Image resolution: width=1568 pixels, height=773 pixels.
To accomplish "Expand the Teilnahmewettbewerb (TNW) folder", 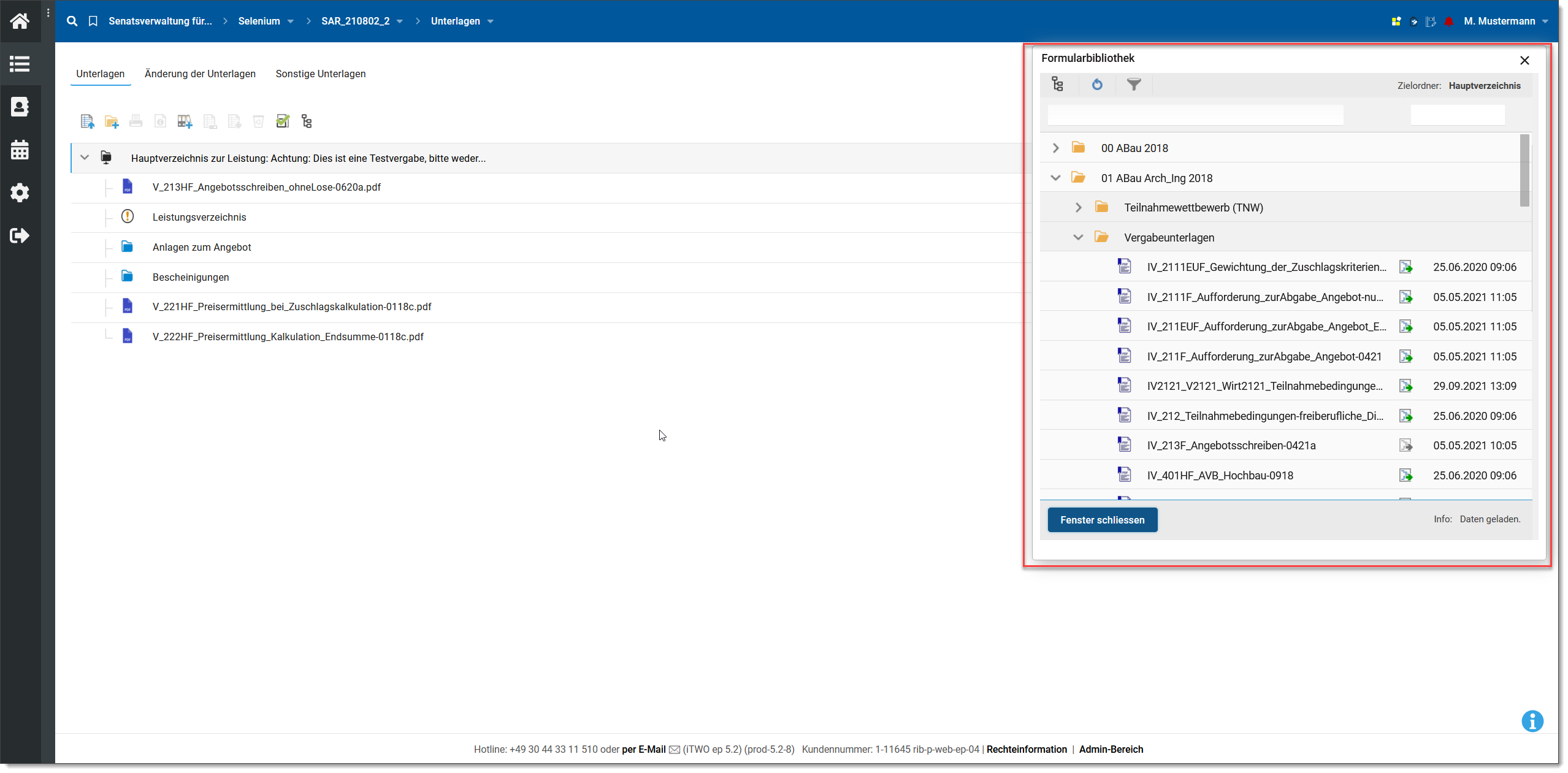I will (x=1079, y=208).
